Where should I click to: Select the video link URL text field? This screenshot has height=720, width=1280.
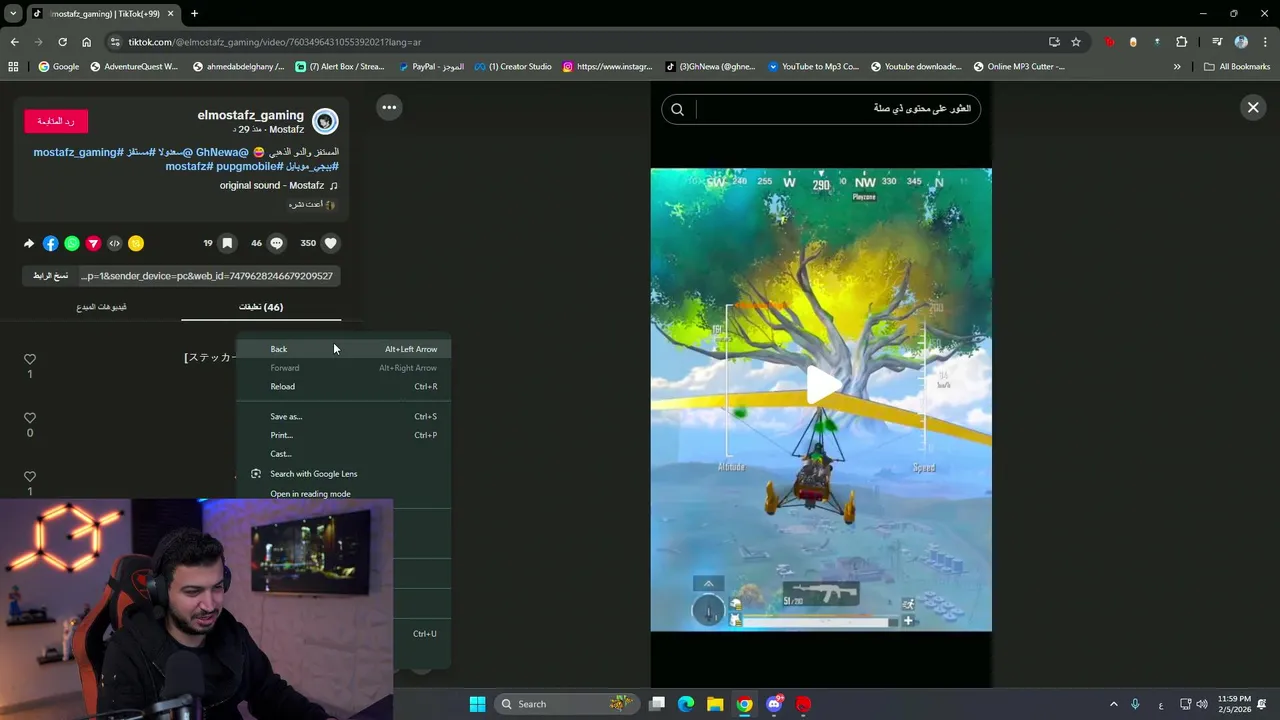point(207,275)
